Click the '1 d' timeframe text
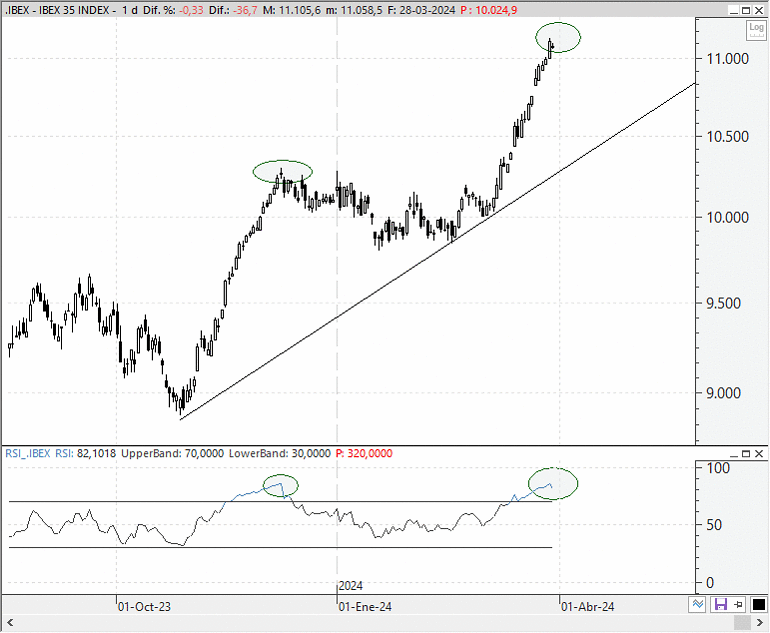This screenshot has width=770, height=633. (x=130, y=10)
